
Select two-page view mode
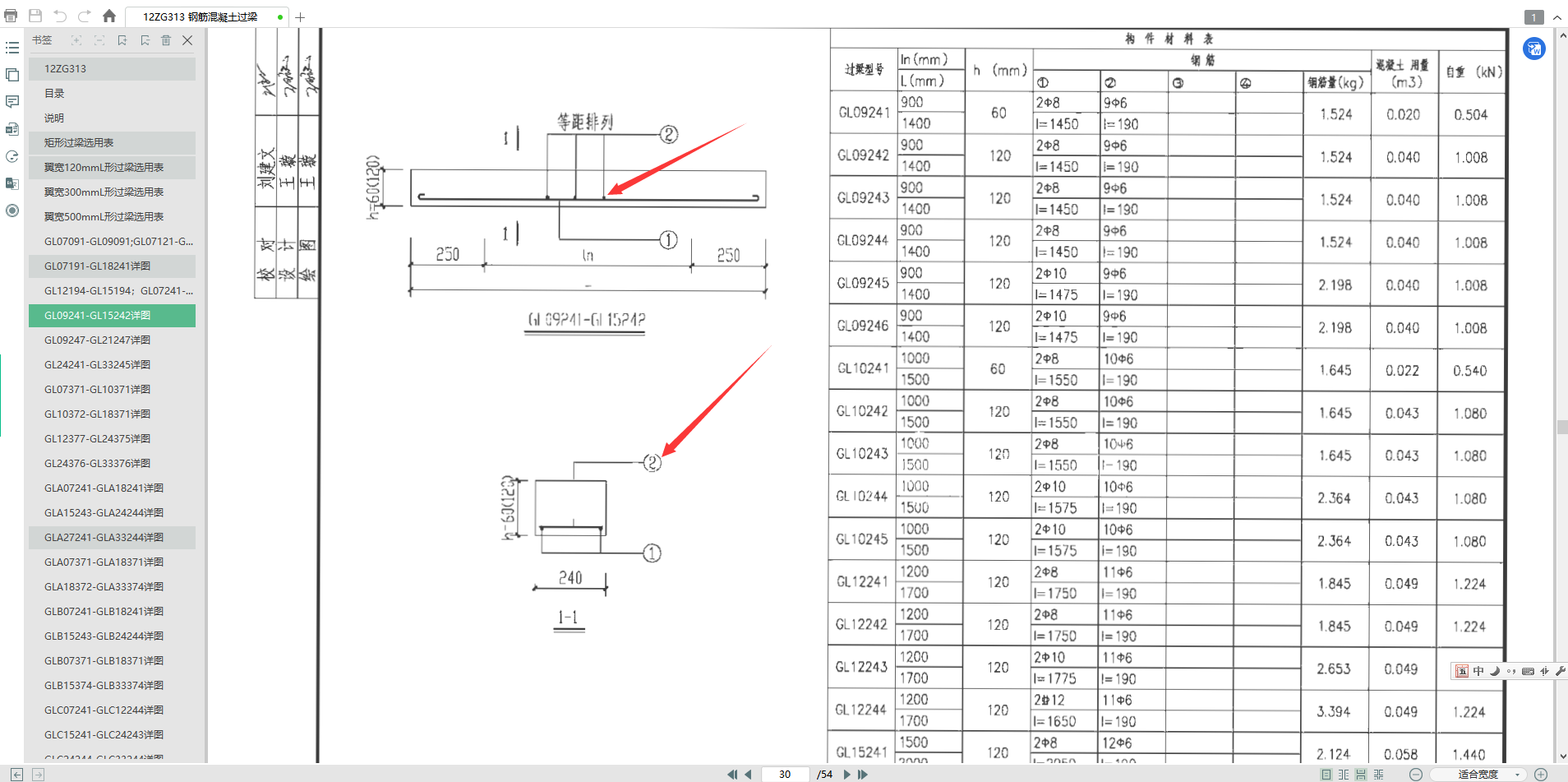pos(1343,774)
